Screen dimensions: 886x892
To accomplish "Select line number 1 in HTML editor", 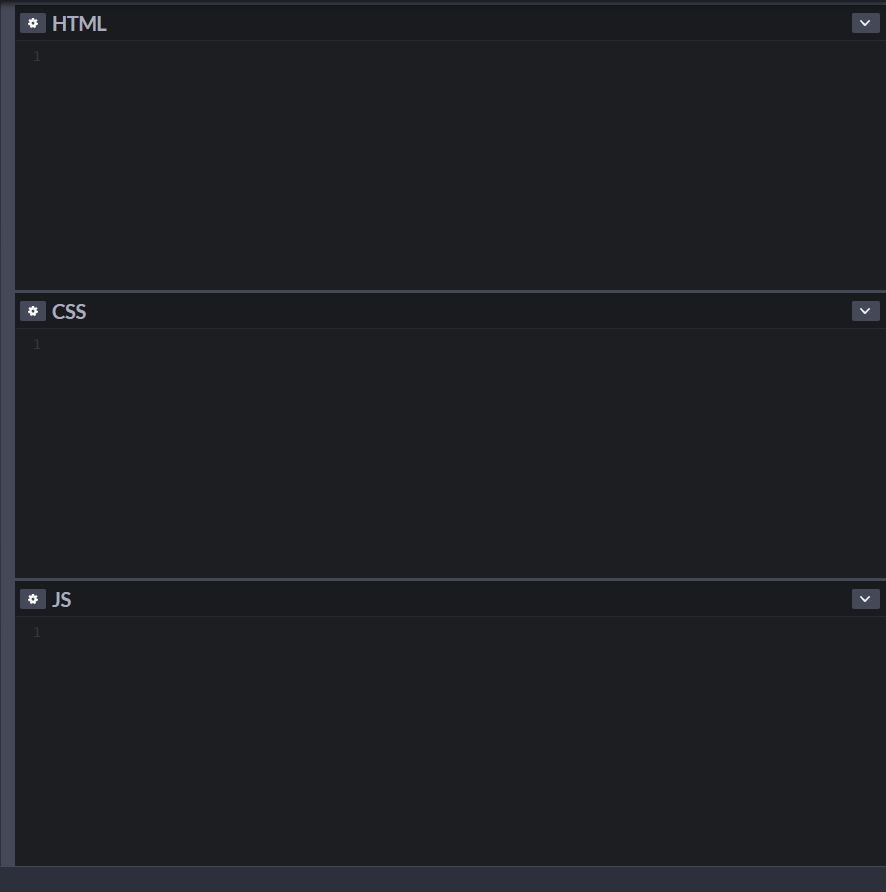I will (x=37, y=56).
